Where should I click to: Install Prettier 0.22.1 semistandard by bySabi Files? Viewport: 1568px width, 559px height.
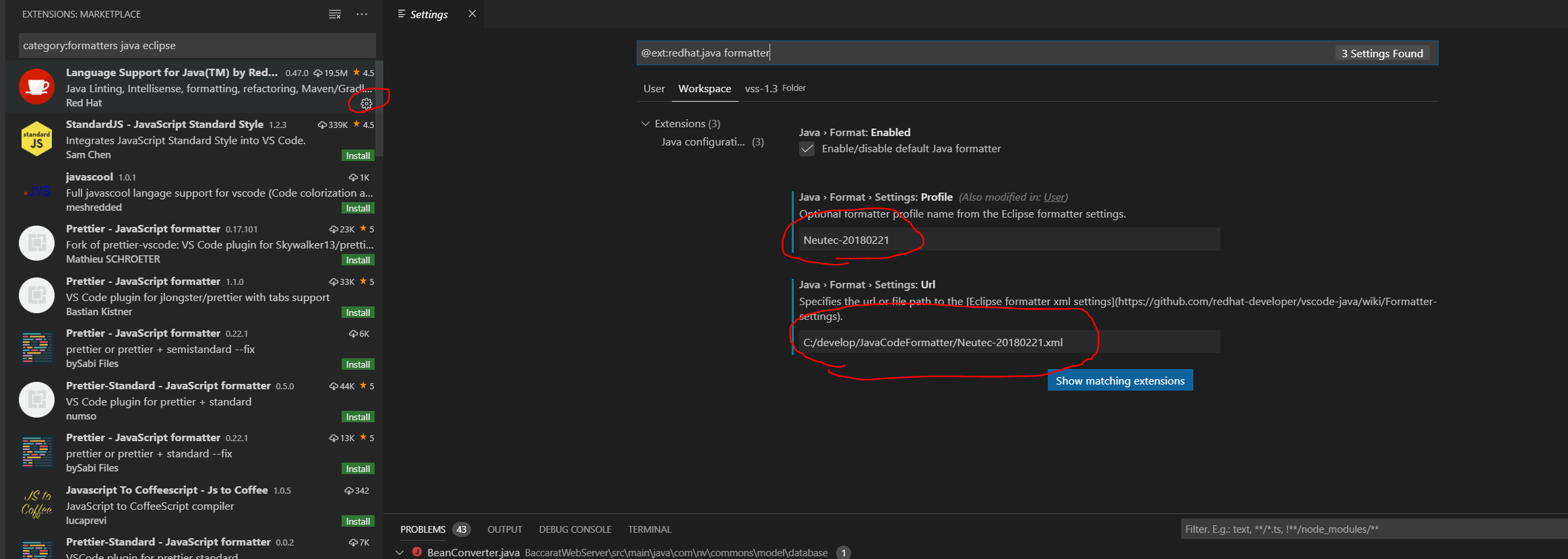coord(358,364)
